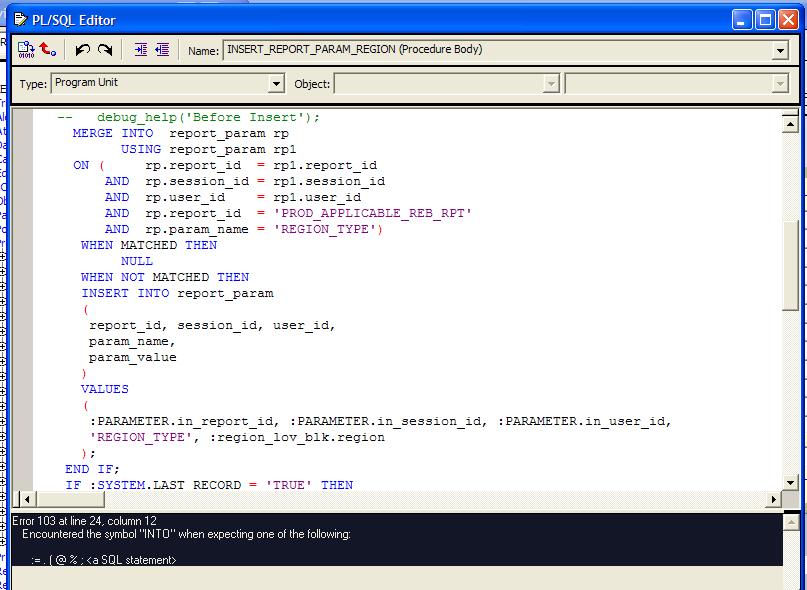Click the horizontal scrollbar right arrow
The width and height of the screenshot is (807, 590).
pyautogui.click(x=774, y=499)
